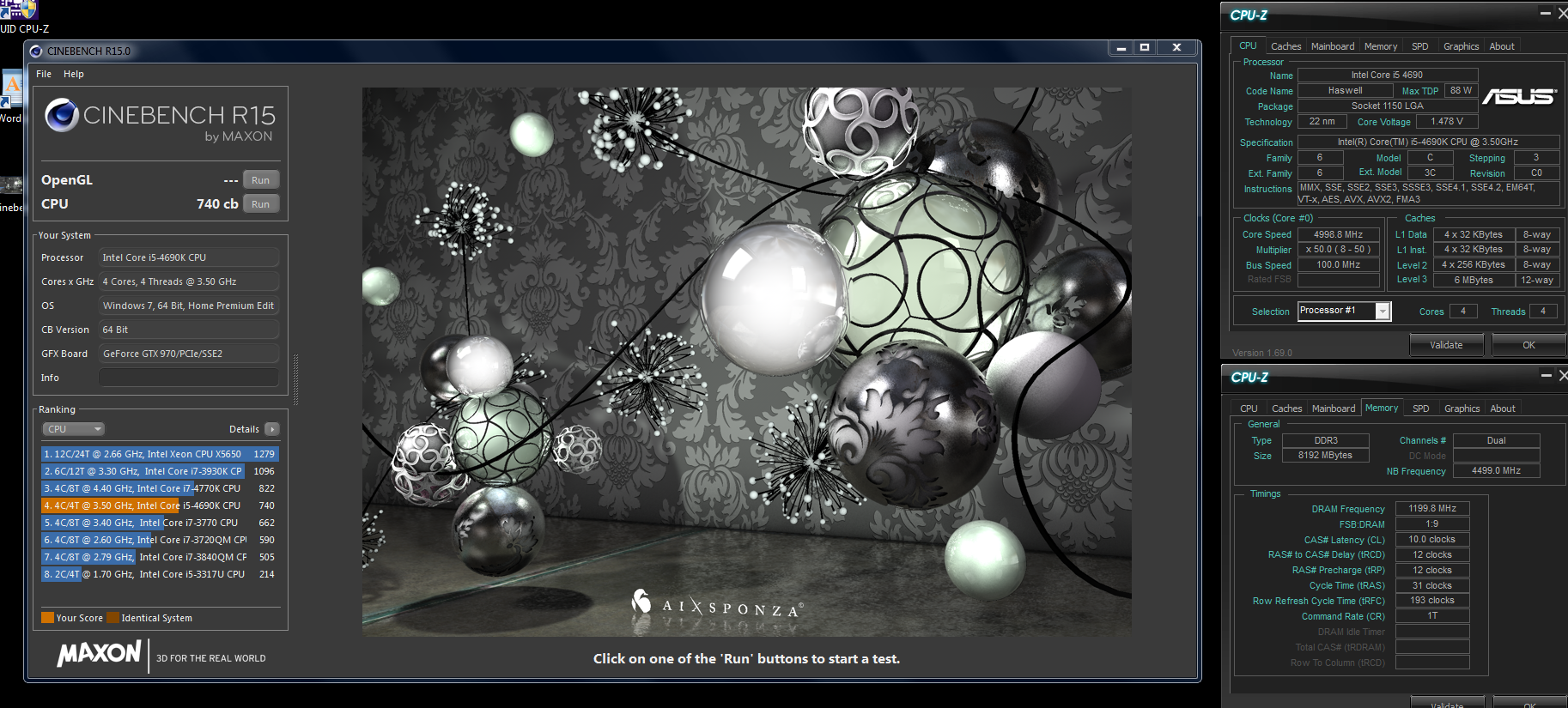Select ranking row Intel Core i7-3770
Viewport: 1568px width, 708px height.
coord(160,523)
